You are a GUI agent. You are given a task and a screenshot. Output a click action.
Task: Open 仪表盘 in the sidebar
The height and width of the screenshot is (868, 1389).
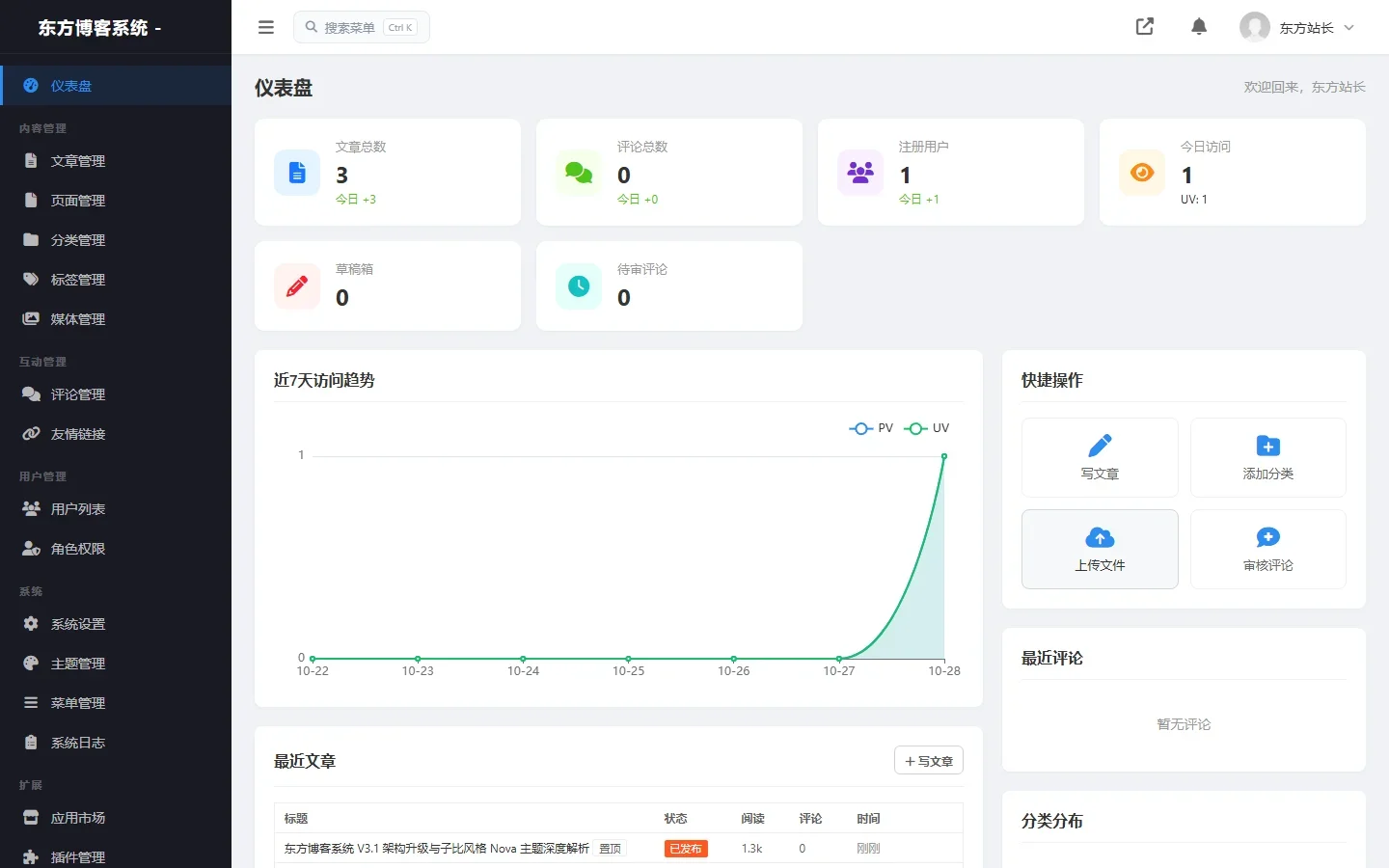point(116,85)
